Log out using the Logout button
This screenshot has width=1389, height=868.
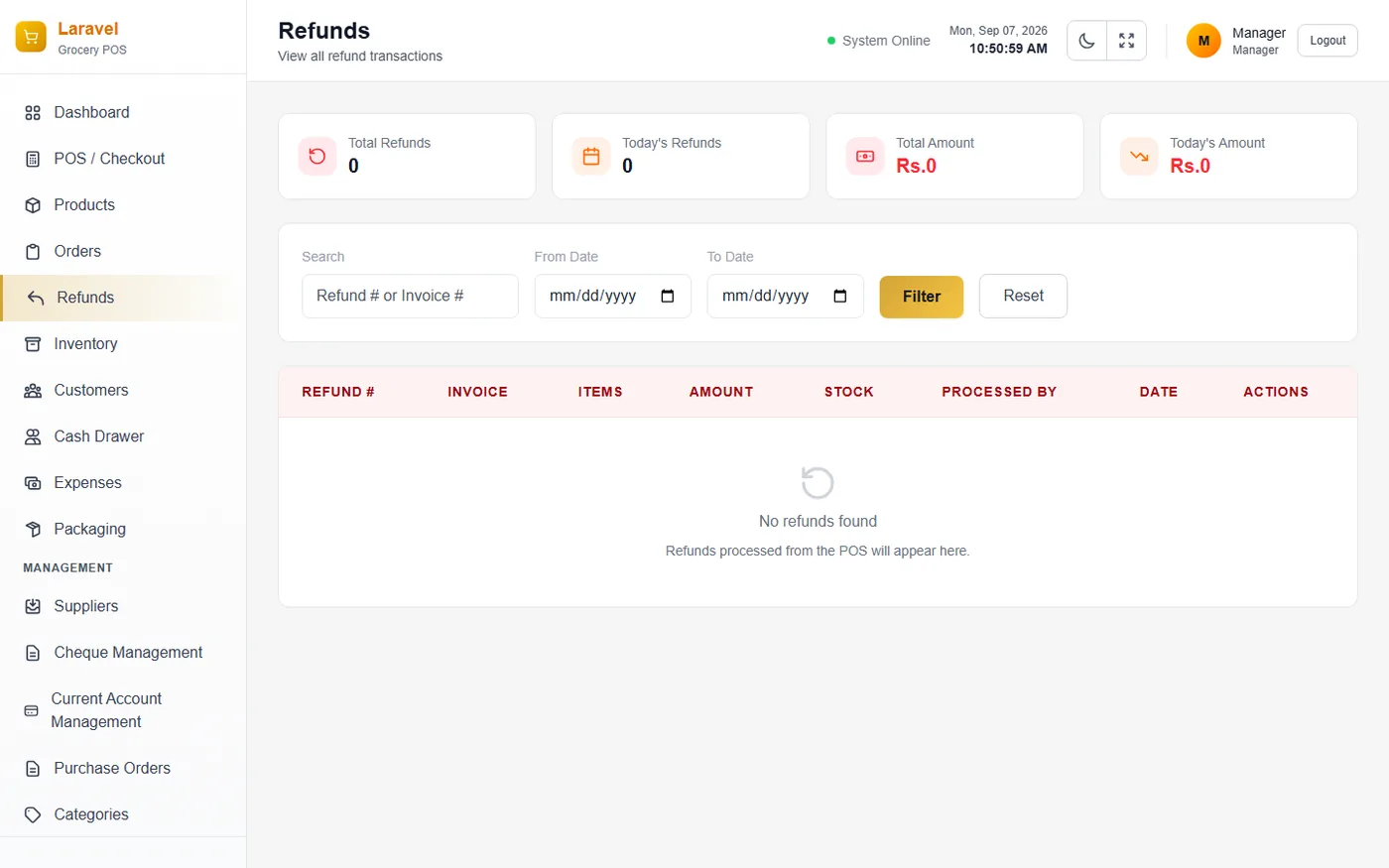1327,41
